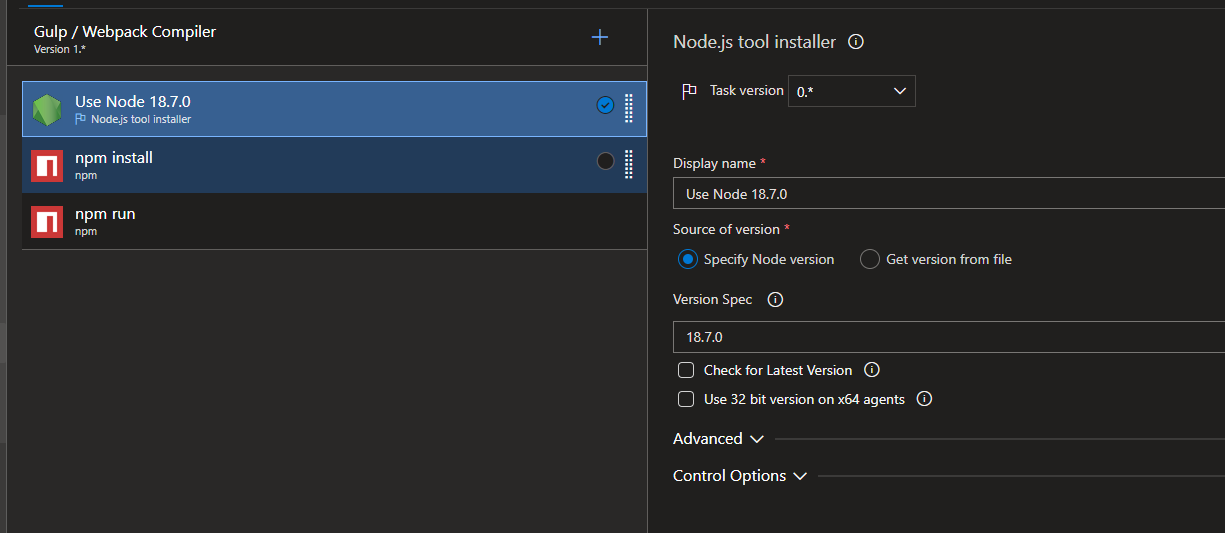Show info for Check for Latest Version
The image size is (1225, 533).
click(872, 370)
